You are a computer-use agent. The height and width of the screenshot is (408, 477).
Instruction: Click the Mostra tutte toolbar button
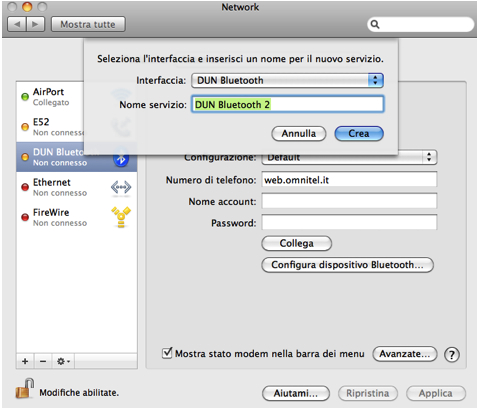pos(88,24)
